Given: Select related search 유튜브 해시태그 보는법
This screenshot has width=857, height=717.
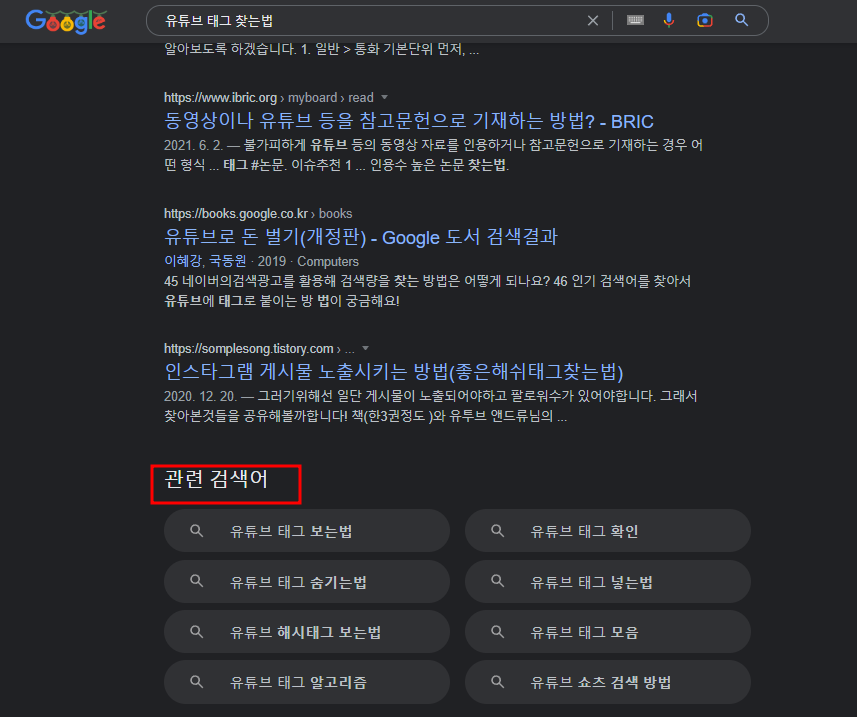Looking at the screenshot, I should (306, 631).
